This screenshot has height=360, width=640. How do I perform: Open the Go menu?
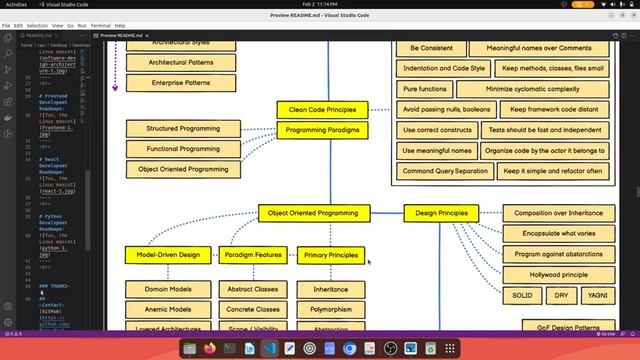point(71,26)
